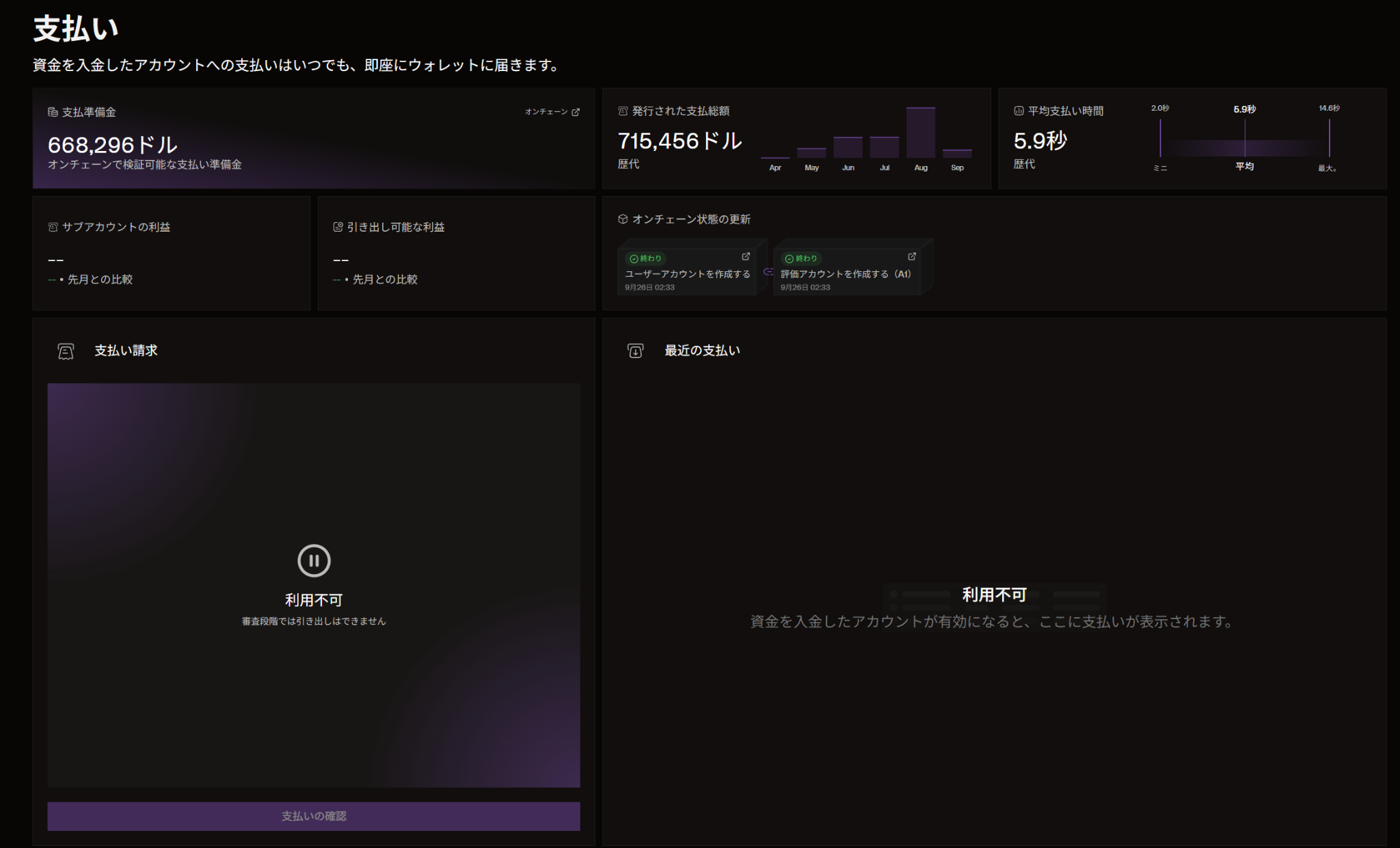
Task: Click the 支払い請求 panel icon
Action: pyautogui.click(x=66, y=351)
